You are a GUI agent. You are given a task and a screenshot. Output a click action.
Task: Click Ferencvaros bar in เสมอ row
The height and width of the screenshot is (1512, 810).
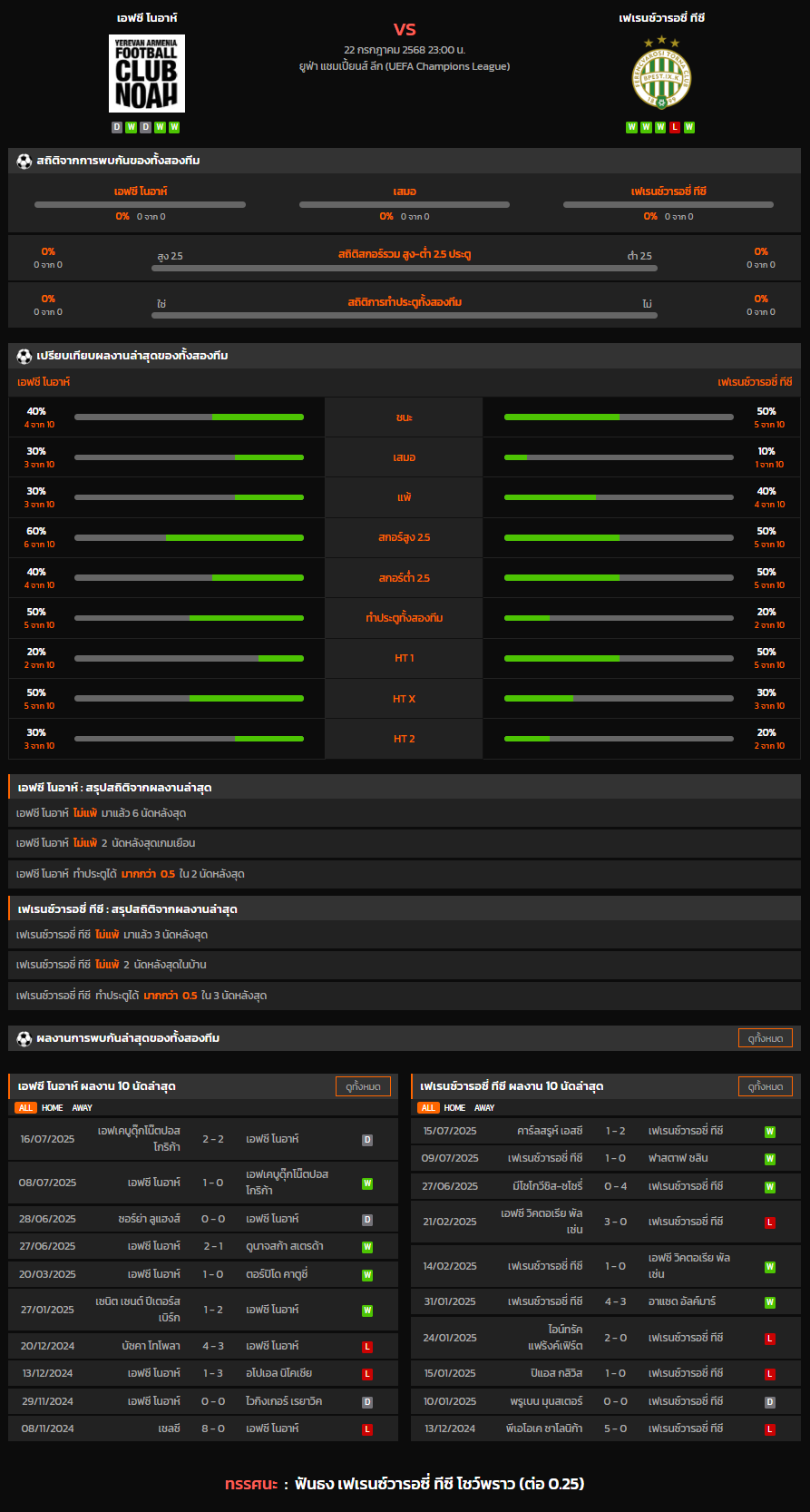[x=619, y=457]
